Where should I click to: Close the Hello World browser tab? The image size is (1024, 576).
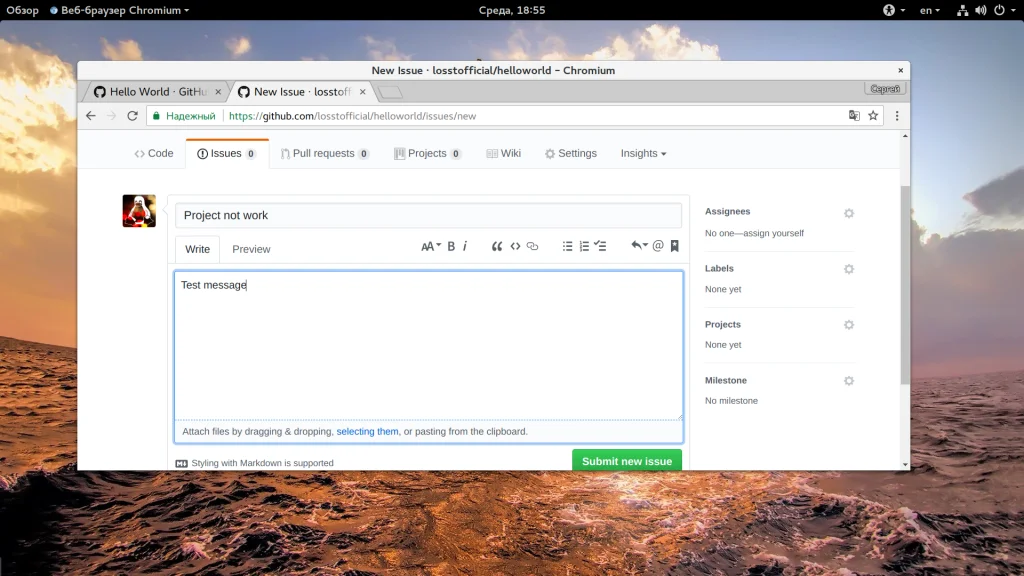(x=218, y=92)
